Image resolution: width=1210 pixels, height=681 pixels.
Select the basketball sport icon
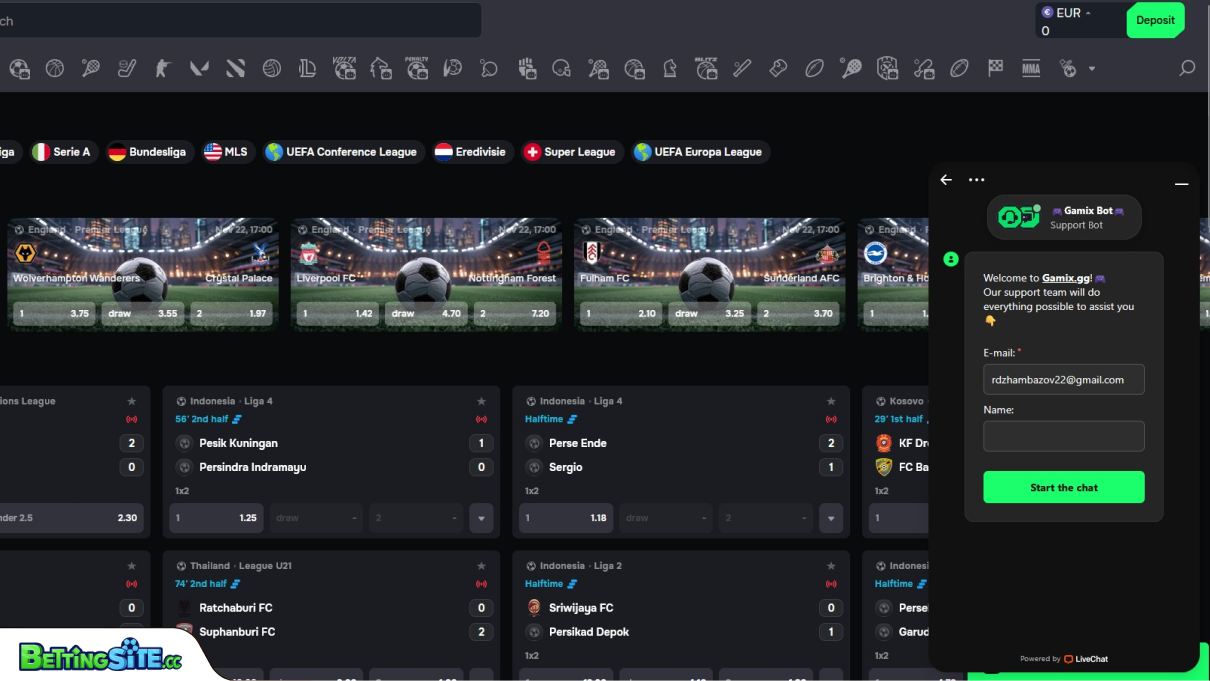(54, 68)
